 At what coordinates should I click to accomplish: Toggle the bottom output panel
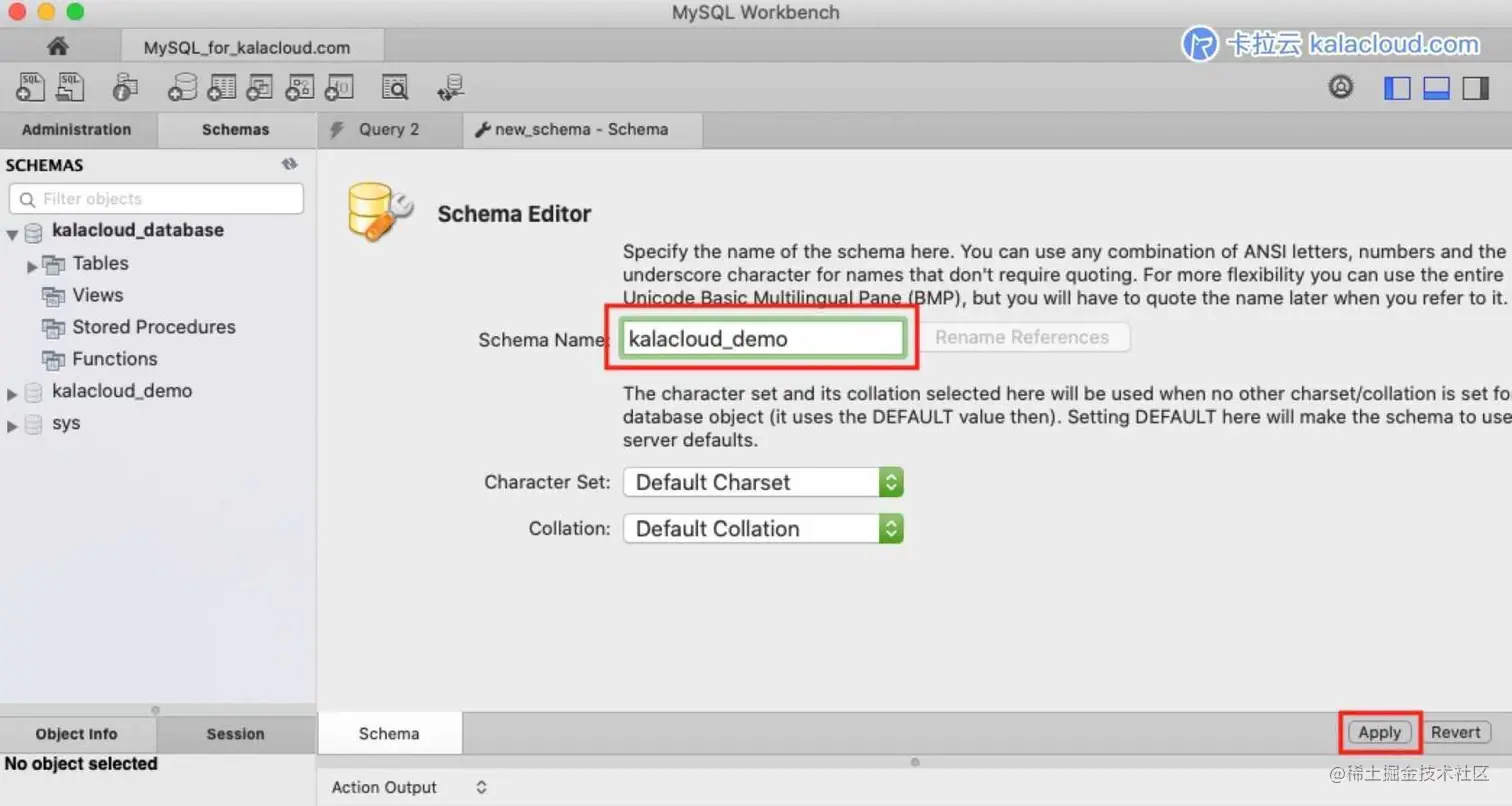point(1436,88)
